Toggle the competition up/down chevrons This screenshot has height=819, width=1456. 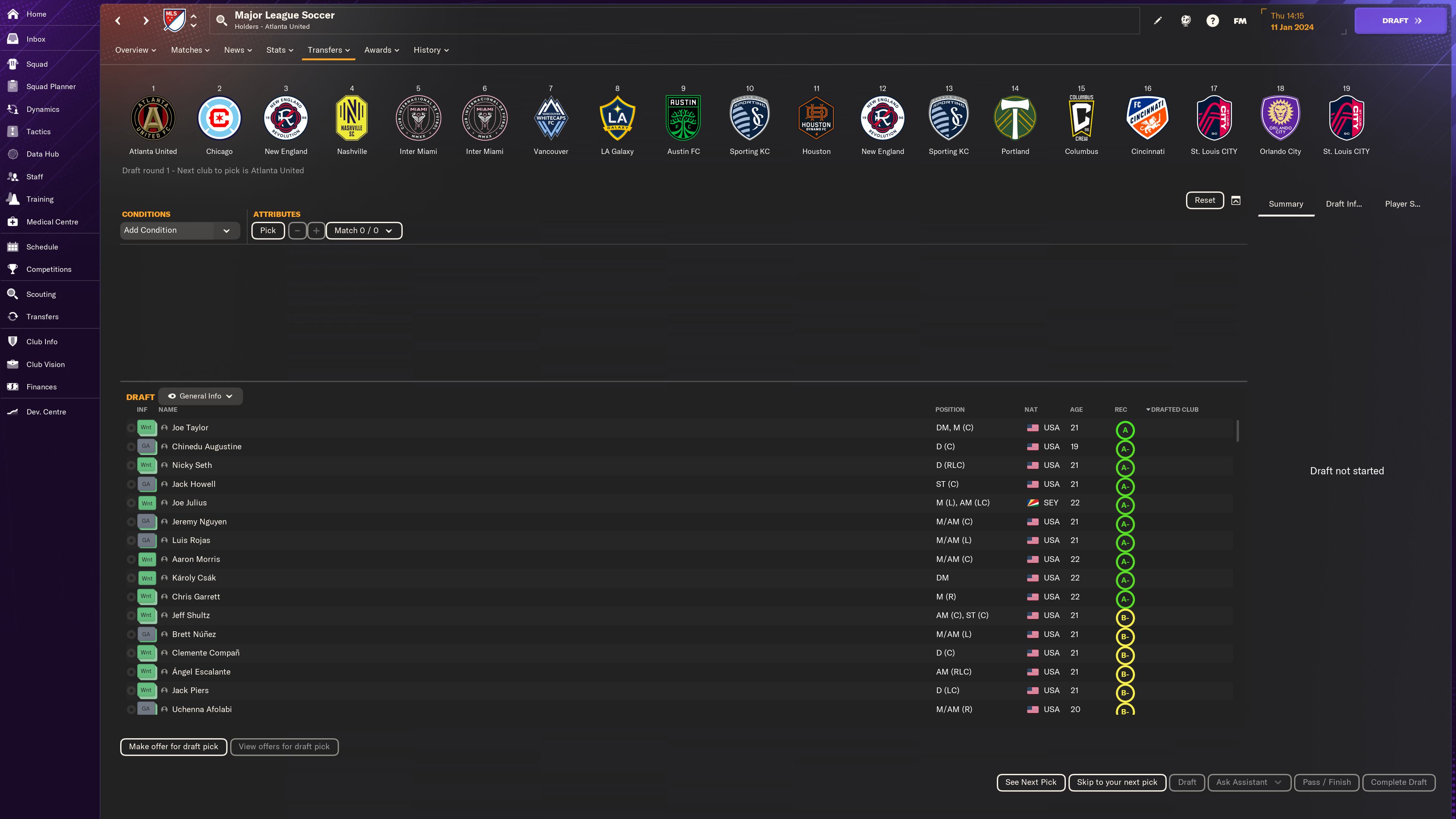(194, 21)
